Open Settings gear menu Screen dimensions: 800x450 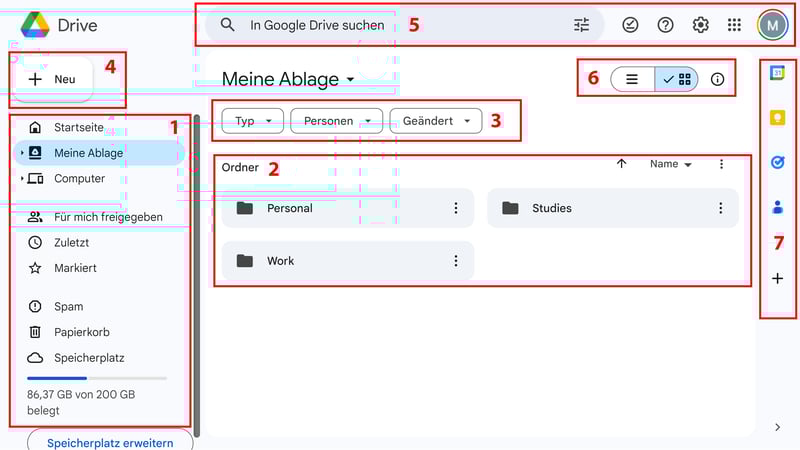pyautogui.click(x=700, y=24)
